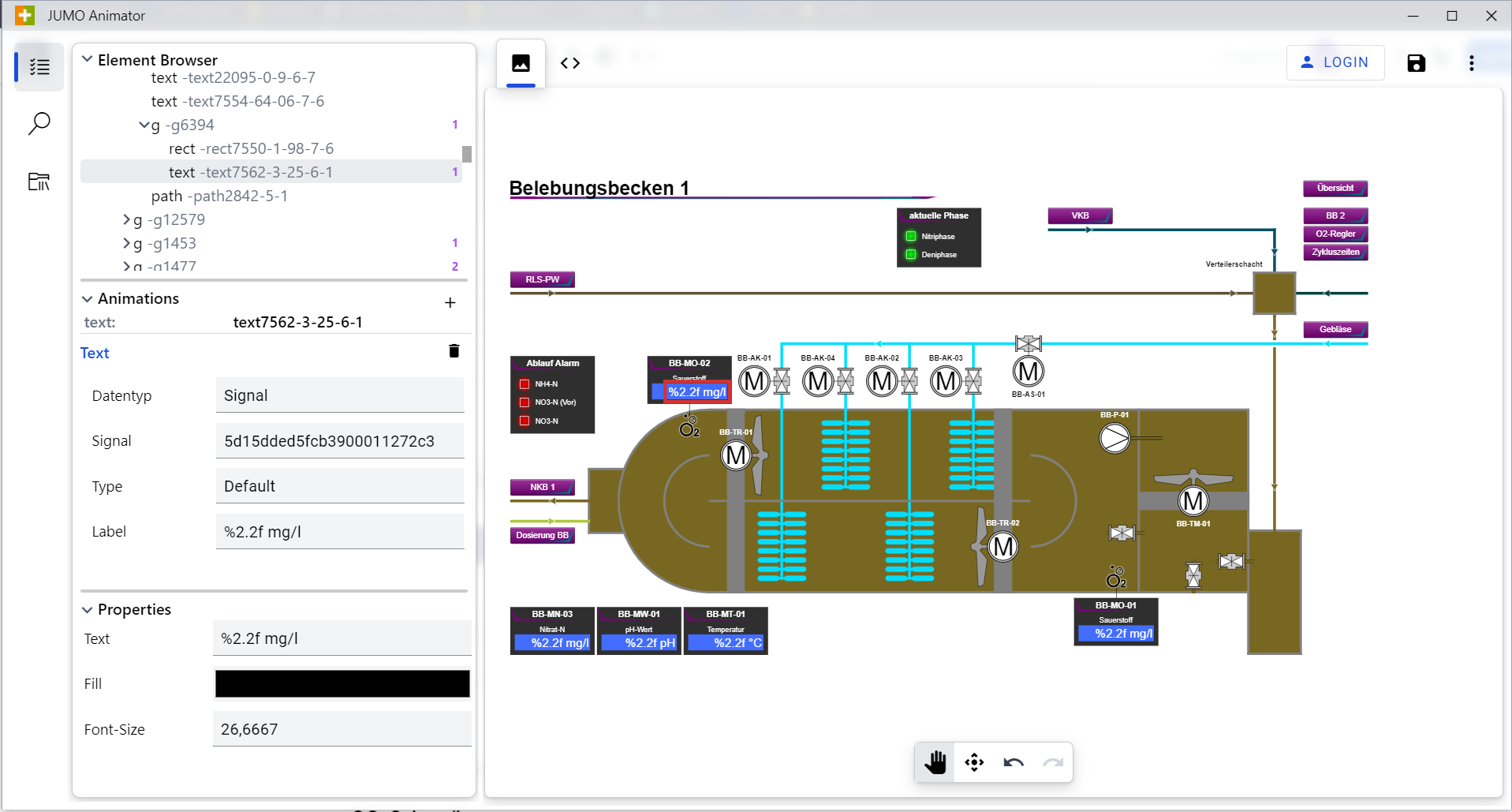Collapse the Element Browser section

pos(88,60)
